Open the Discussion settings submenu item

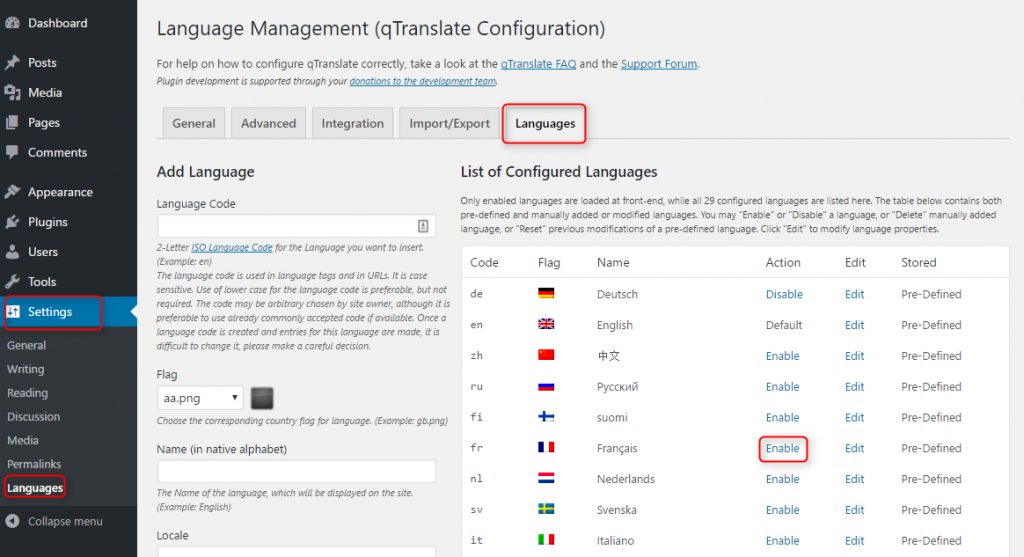point(33,417)
